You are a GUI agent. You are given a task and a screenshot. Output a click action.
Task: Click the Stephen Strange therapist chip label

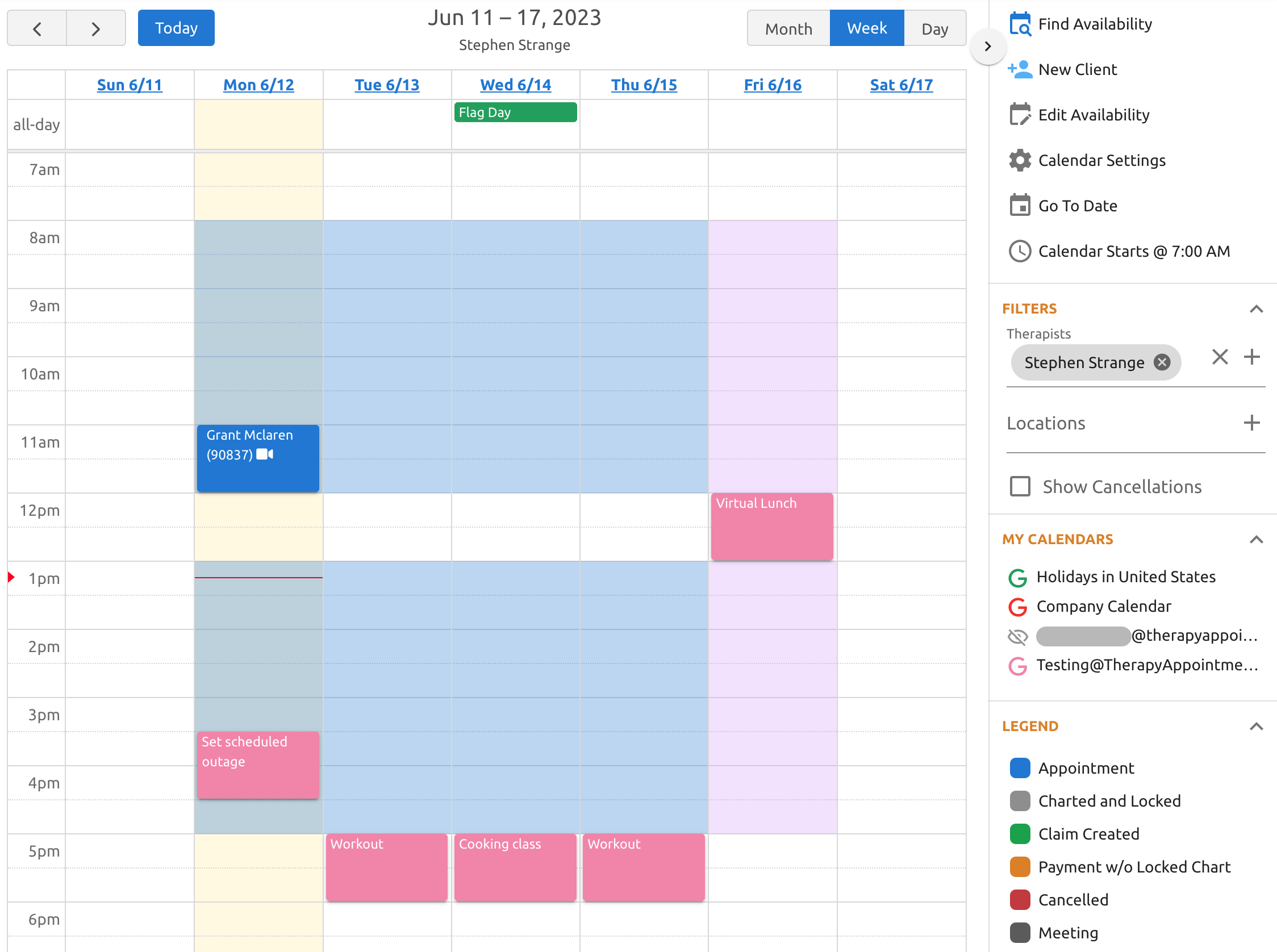point(1084,362)
